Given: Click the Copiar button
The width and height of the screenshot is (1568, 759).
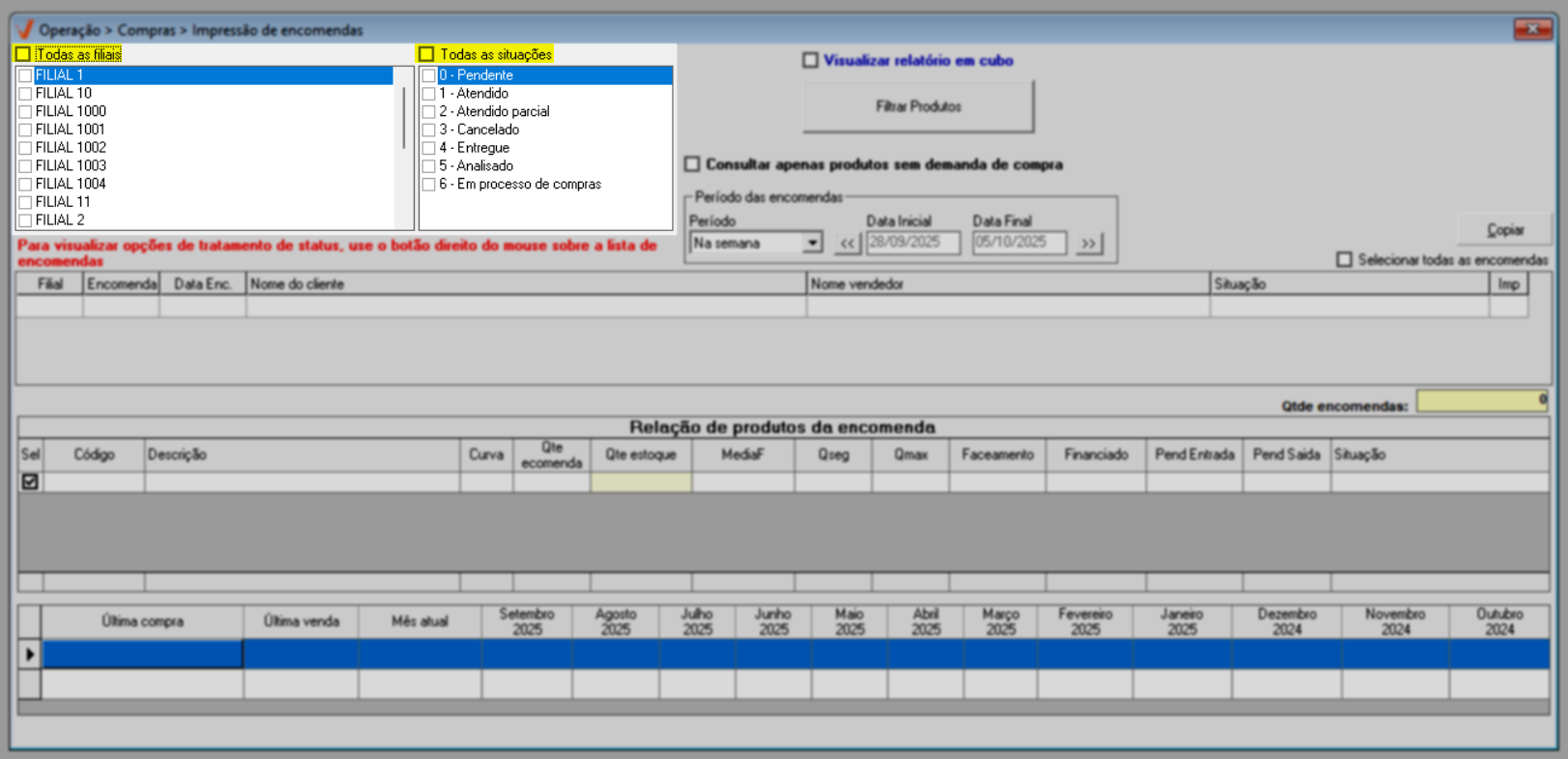Looking at the screenshot, I should pos(1504,230).
